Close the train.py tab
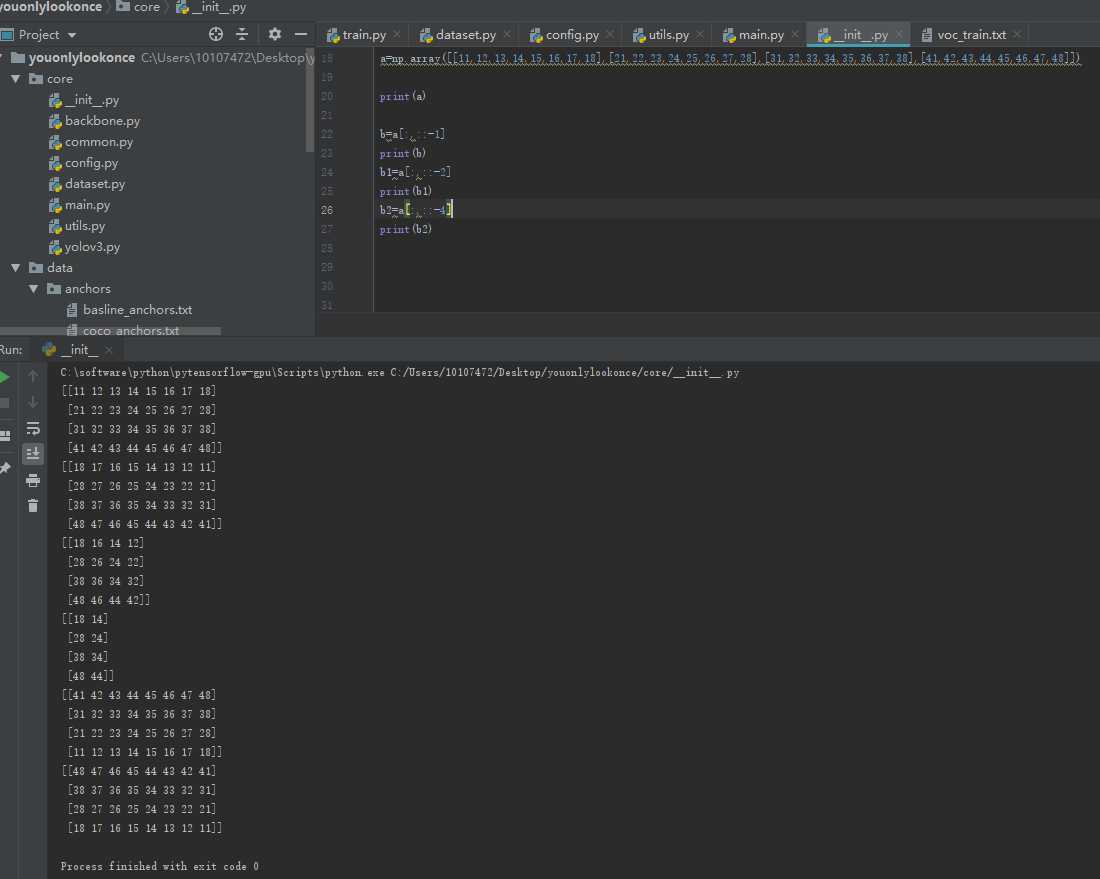 (x=397, y=34)
